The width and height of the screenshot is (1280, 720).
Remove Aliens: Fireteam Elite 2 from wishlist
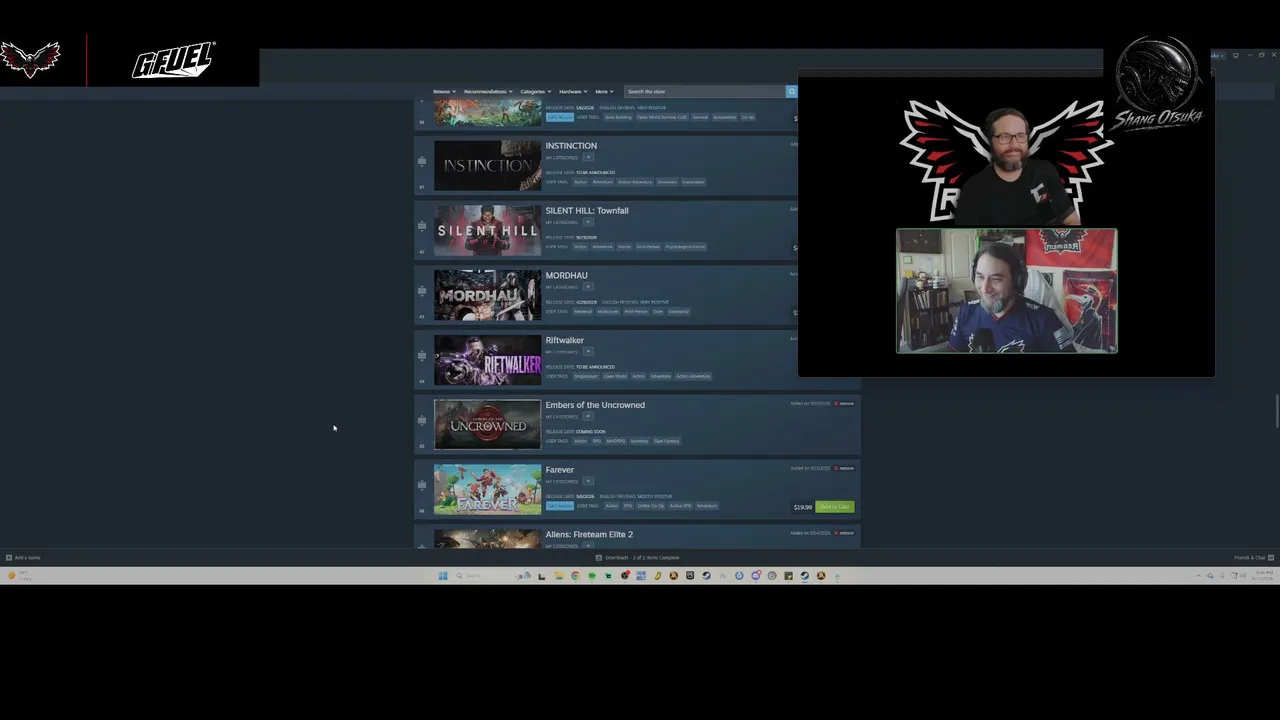point(844,533)
